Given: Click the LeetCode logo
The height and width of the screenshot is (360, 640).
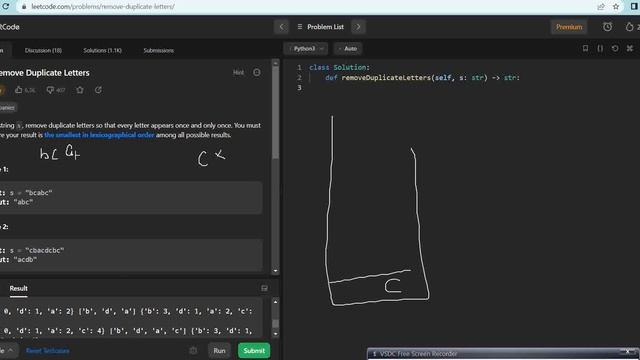Looking at the screenshot, I should tap(9, 27).
